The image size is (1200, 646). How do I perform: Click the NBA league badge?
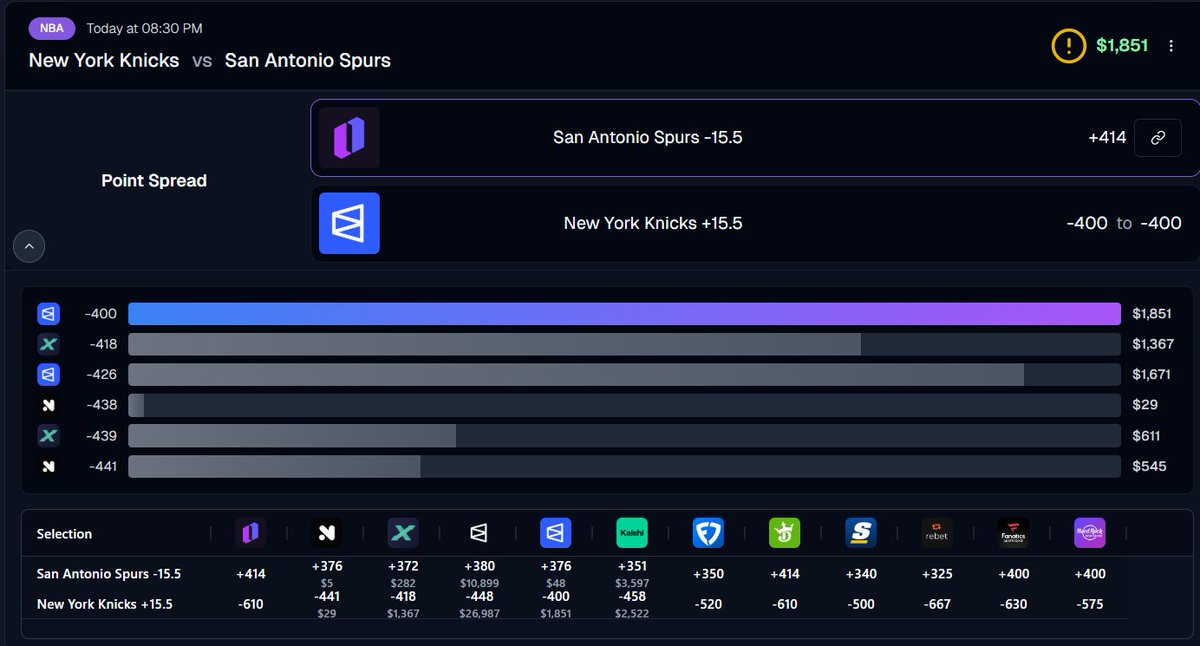pos(52,28)
